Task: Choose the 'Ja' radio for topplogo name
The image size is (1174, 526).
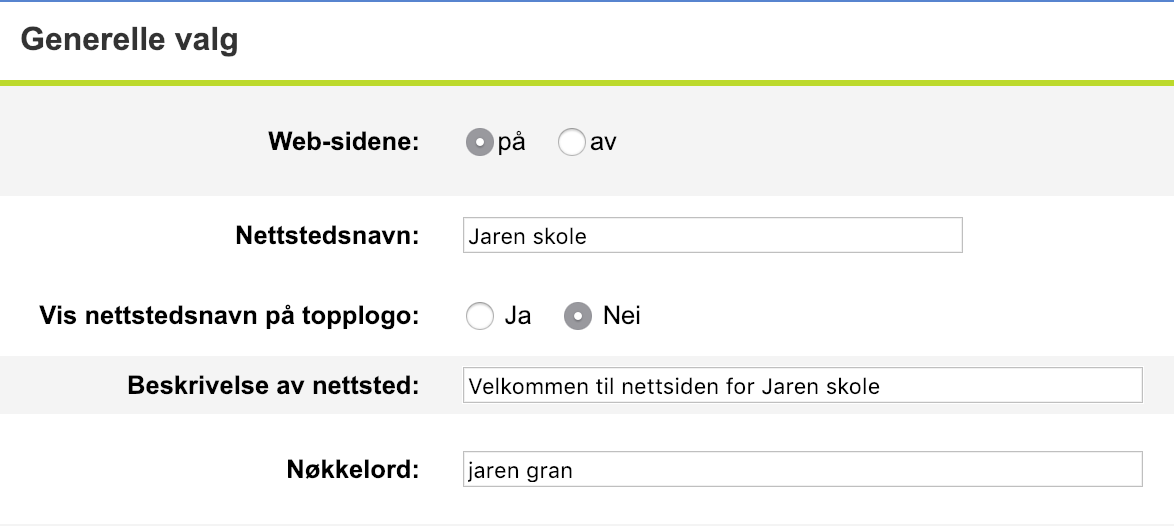Action: pos(480,317)
